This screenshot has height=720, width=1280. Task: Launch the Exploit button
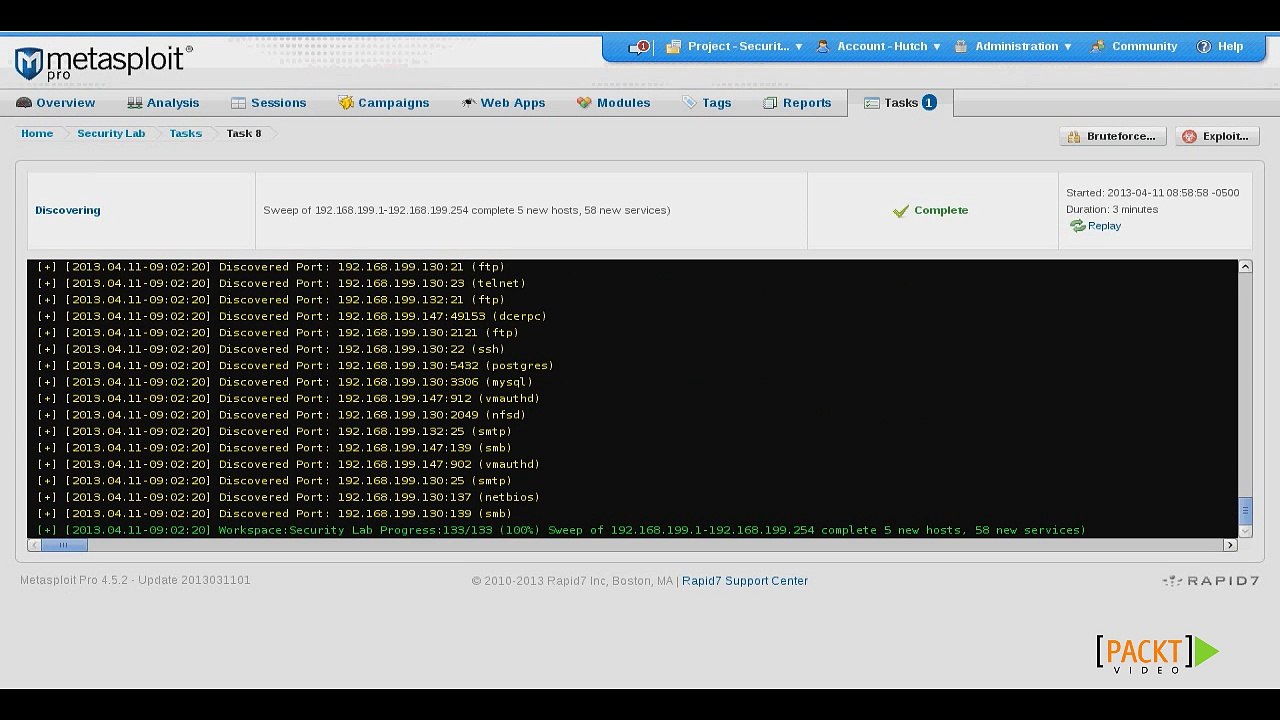[1217, 137]
